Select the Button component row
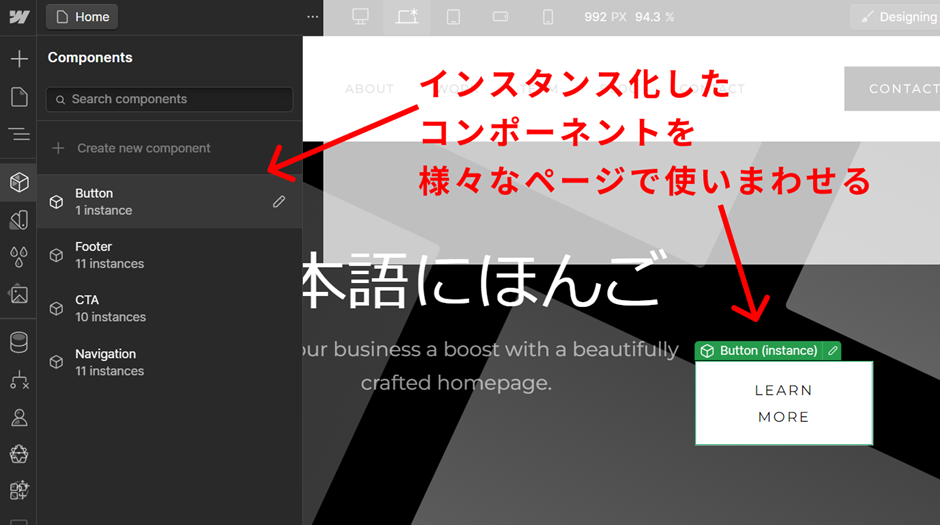940x525 pixels. 170,201
